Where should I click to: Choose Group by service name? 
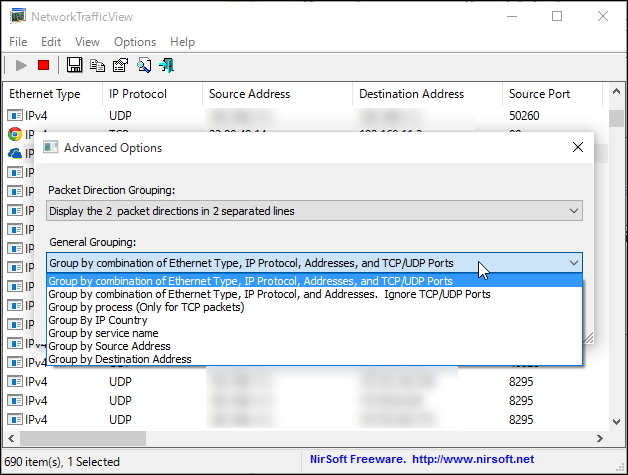click(x=314, y=333)
